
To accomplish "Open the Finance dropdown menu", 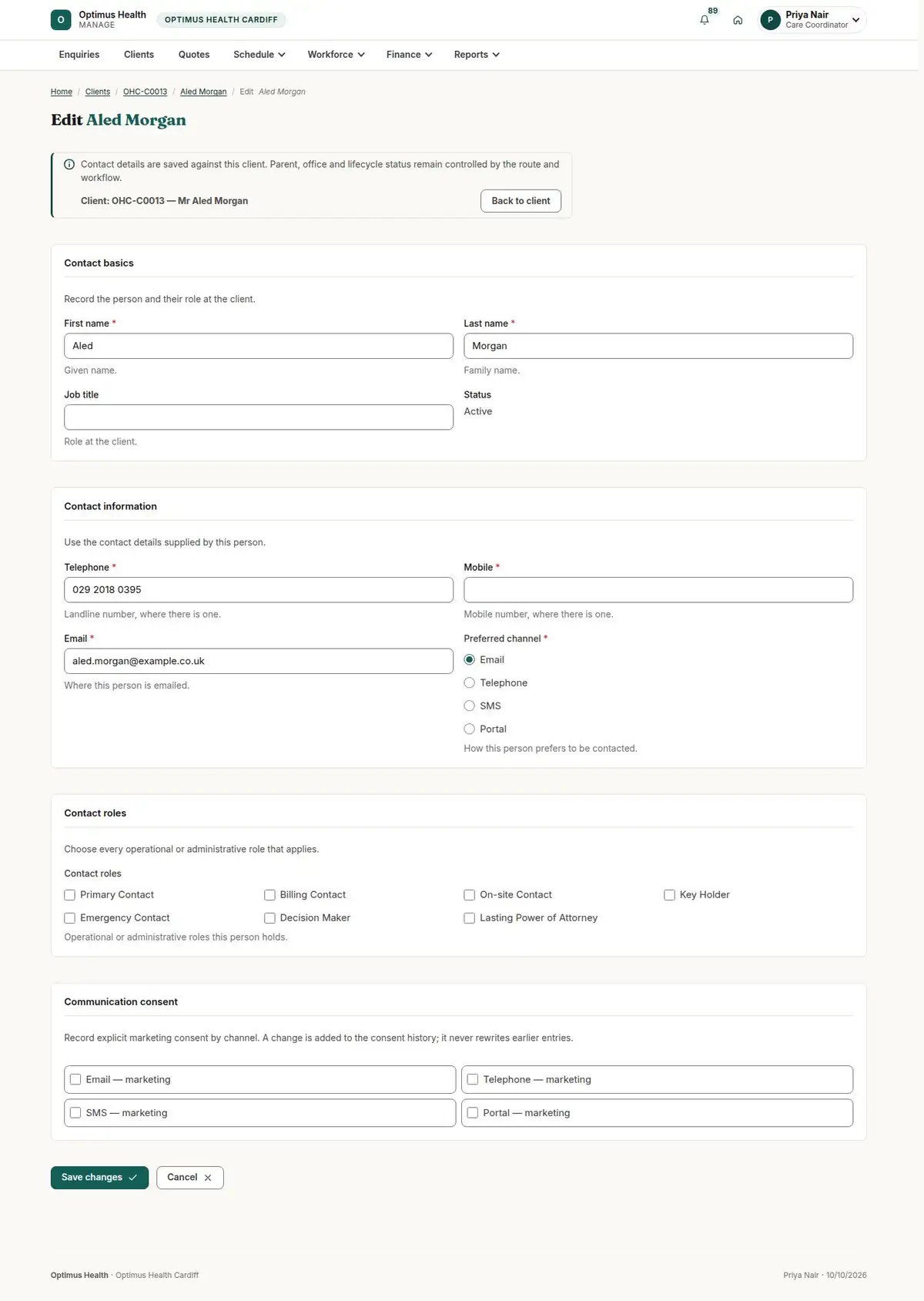I will tap(409, 55).
